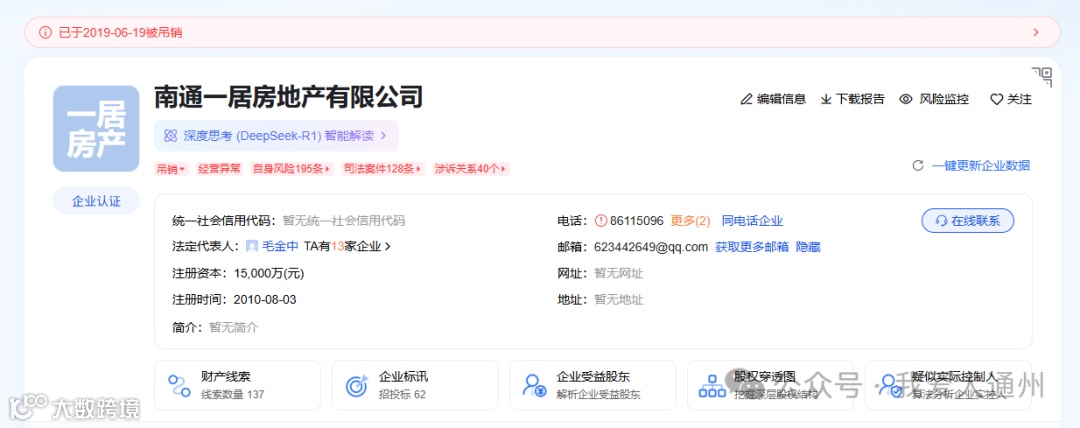Click the 编辑信息 pencil icon
The height and width of the screenshot is (428, 1080).
pyautogui.click(x=746, y=99)
